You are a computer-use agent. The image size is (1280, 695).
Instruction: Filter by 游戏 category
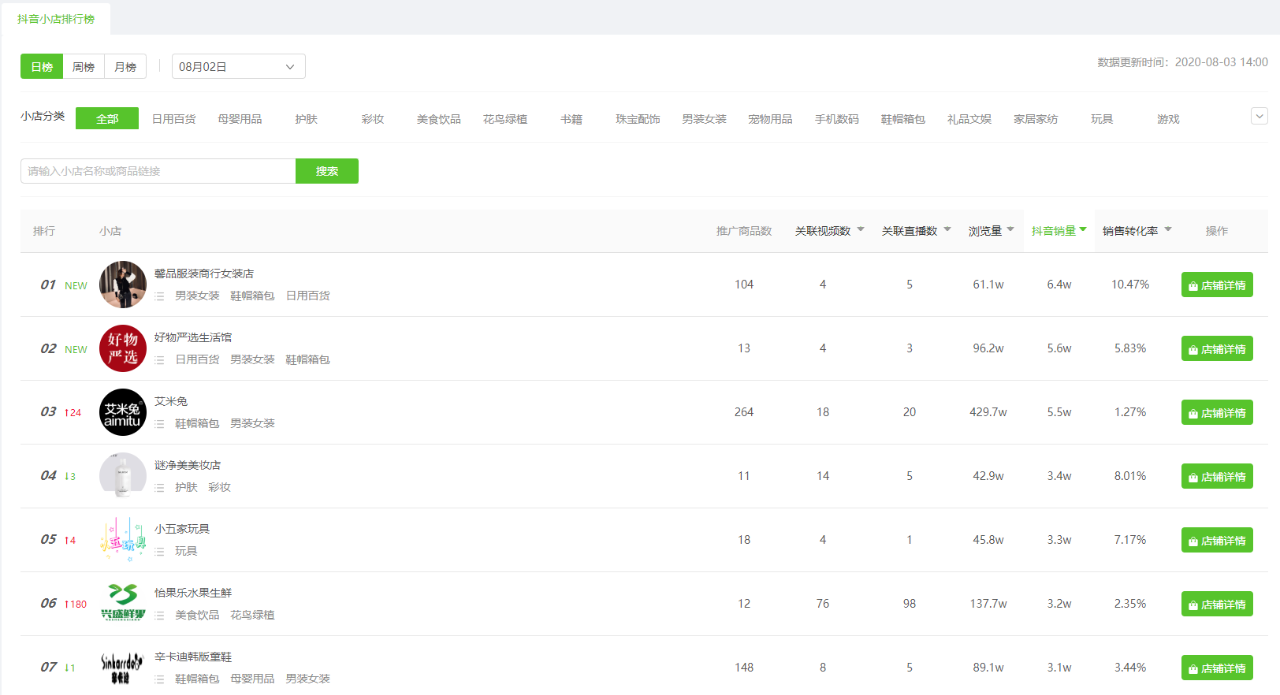(x=1168, y=119)
